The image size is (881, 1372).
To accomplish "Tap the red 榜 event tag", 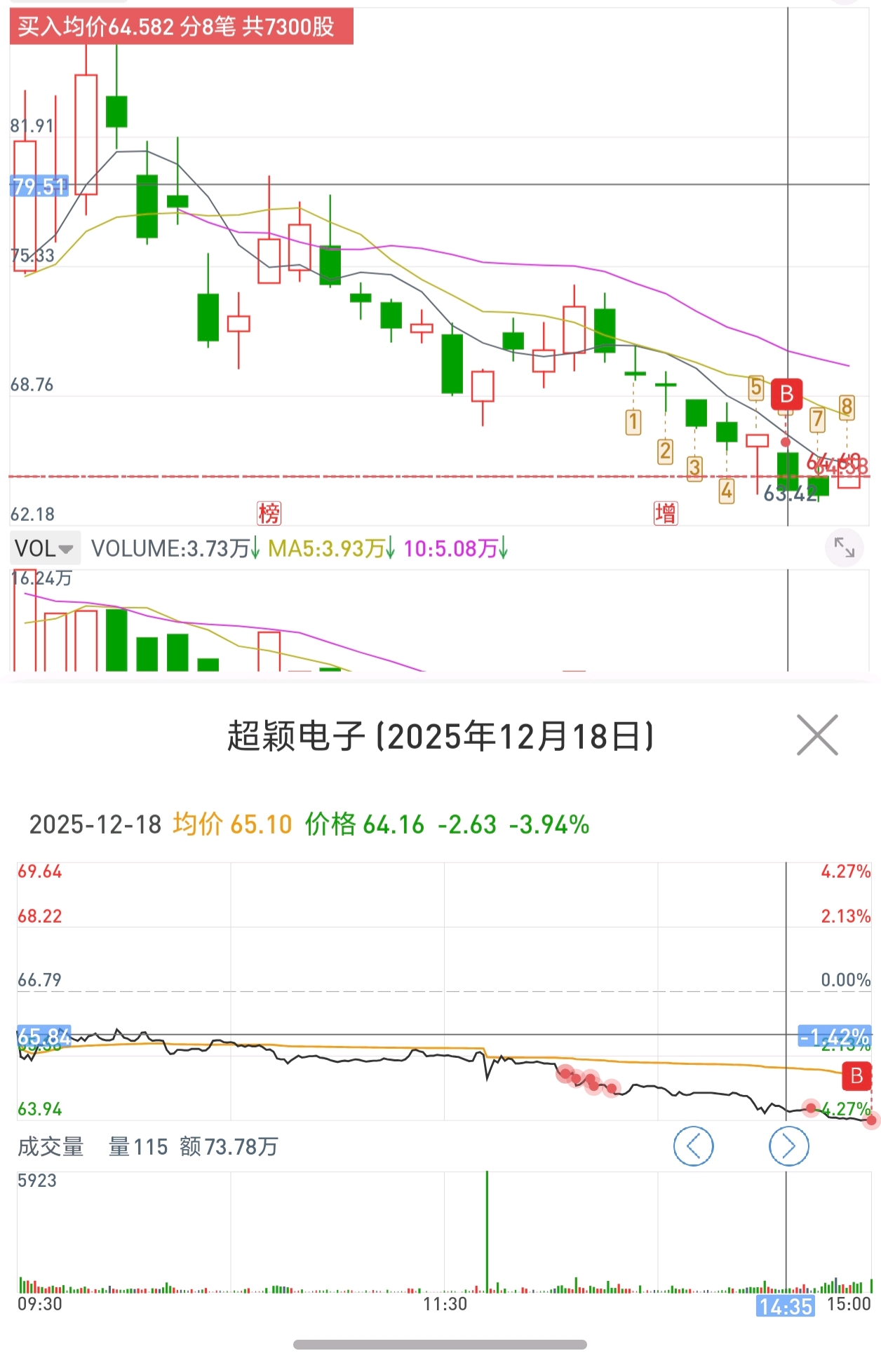I will pyautogui.click(x=269, y=513).
